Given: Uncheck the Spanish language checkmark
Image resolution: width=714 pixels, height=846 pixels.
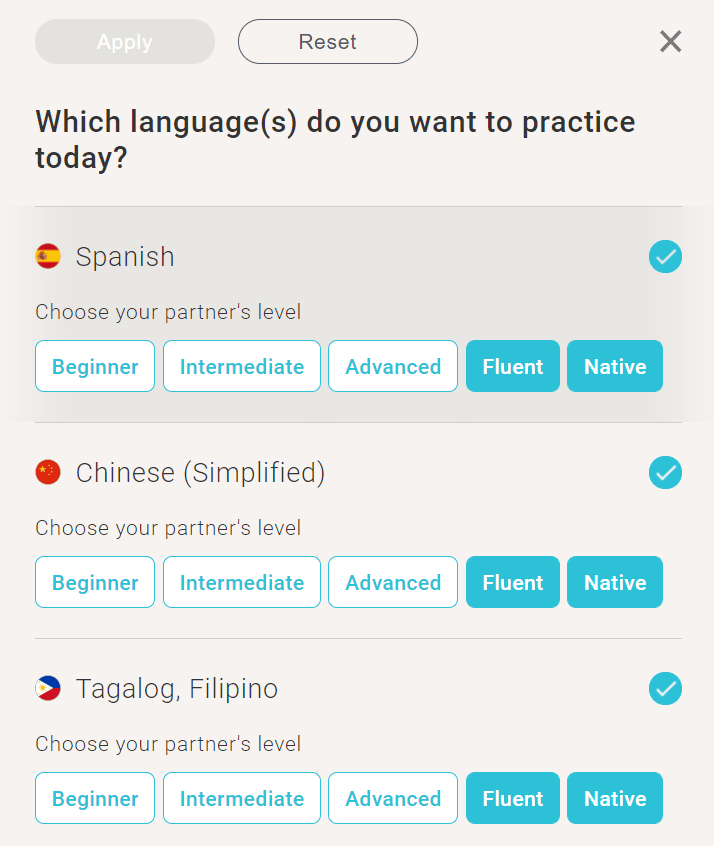Looking at the screenshot, I should tap(665, 257).
